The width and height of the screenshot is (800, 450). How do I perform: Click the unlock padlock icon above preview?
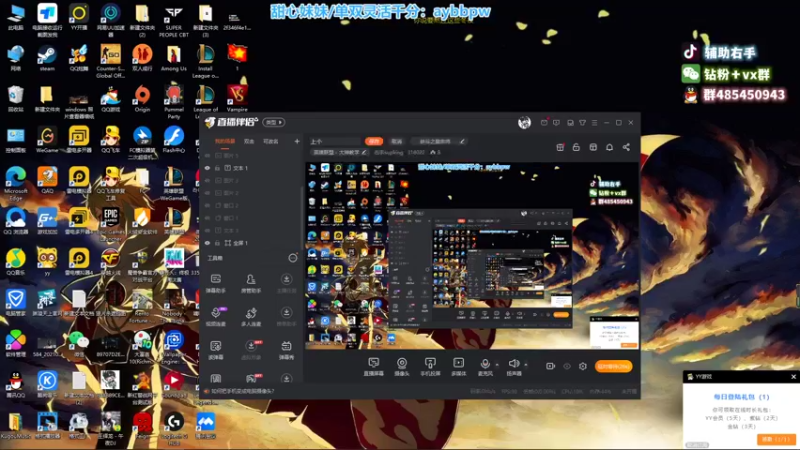point(576,147)
